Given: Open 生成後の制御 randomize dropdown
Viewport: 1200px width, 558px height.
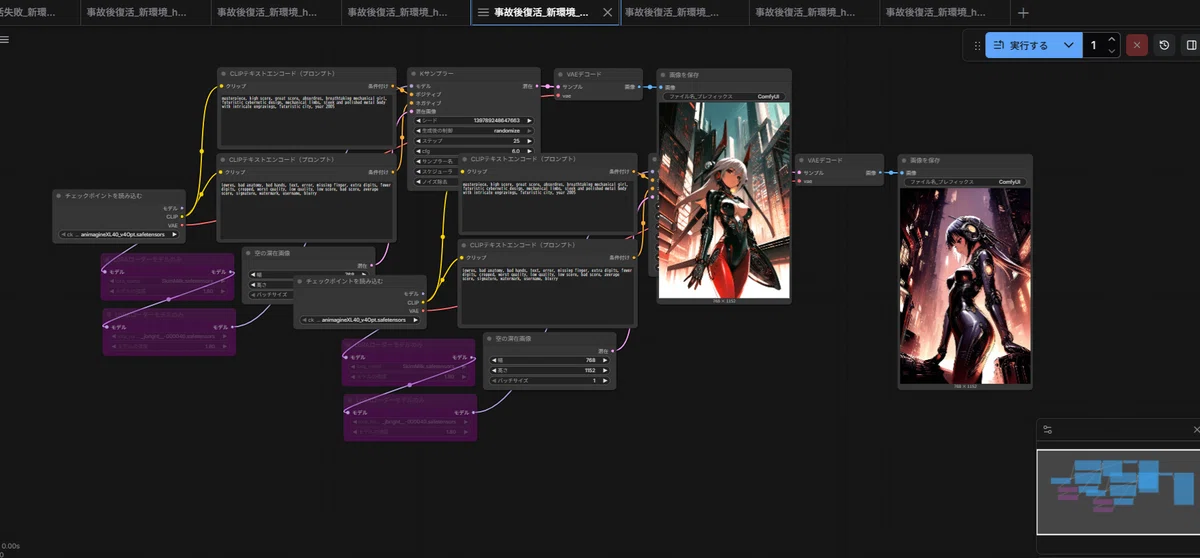Looking at the screenshot, I should (475, 130).
